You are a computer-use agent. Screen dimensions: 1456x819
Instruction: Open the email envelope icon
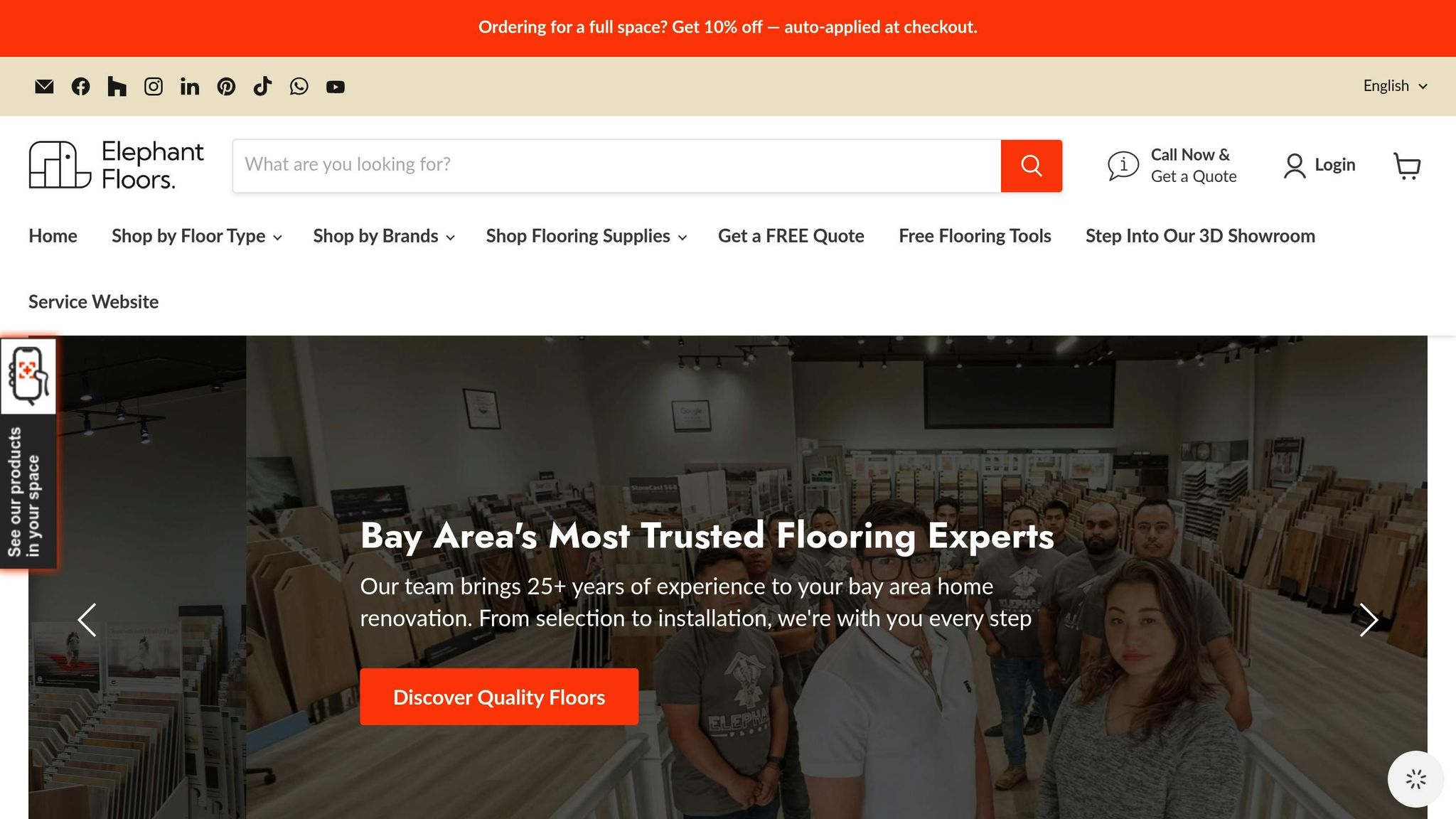tap(44, 87)
